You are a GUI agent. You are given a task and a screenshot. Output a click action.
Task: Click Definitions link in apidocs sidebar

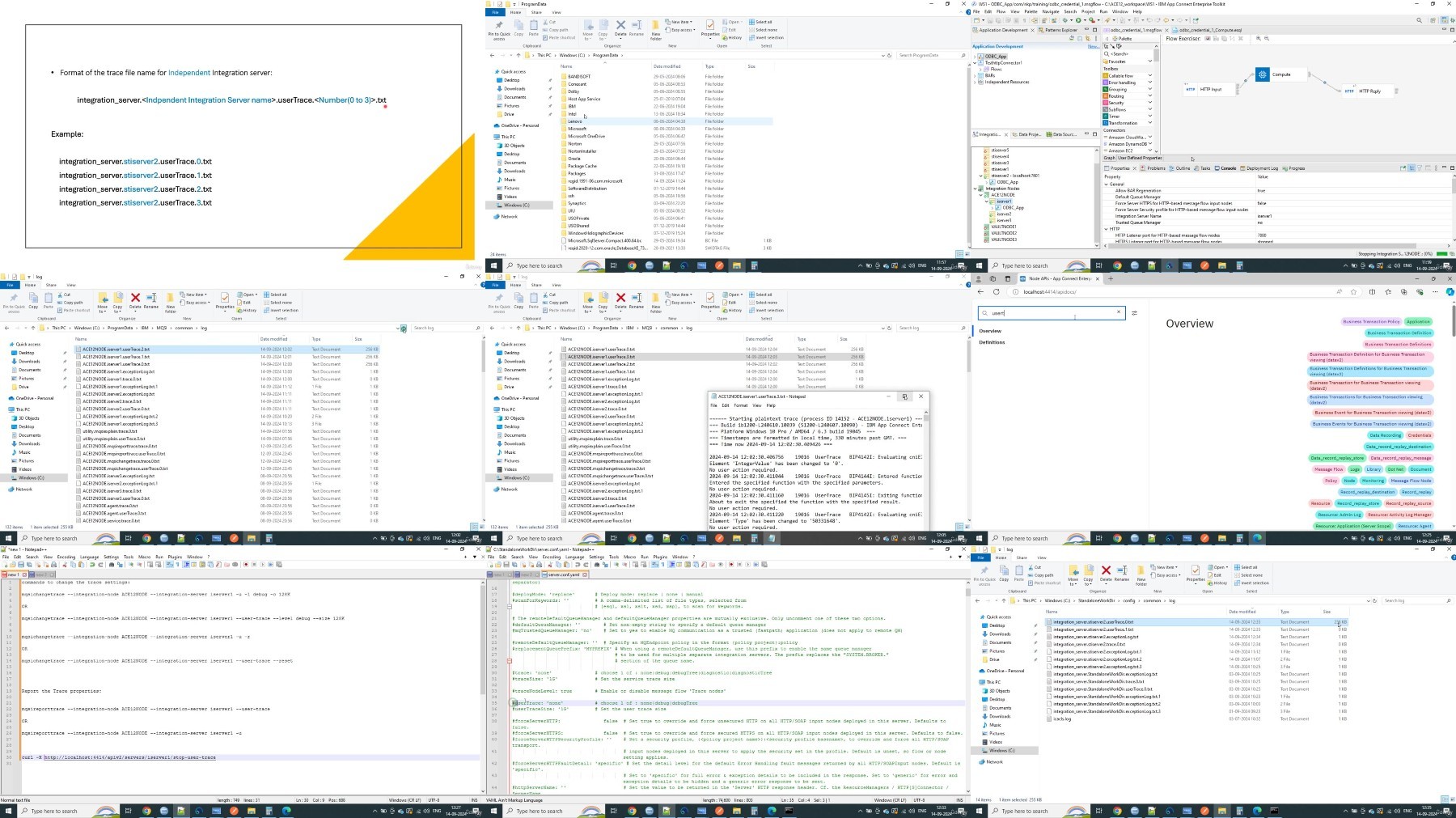tap(992, 342)
